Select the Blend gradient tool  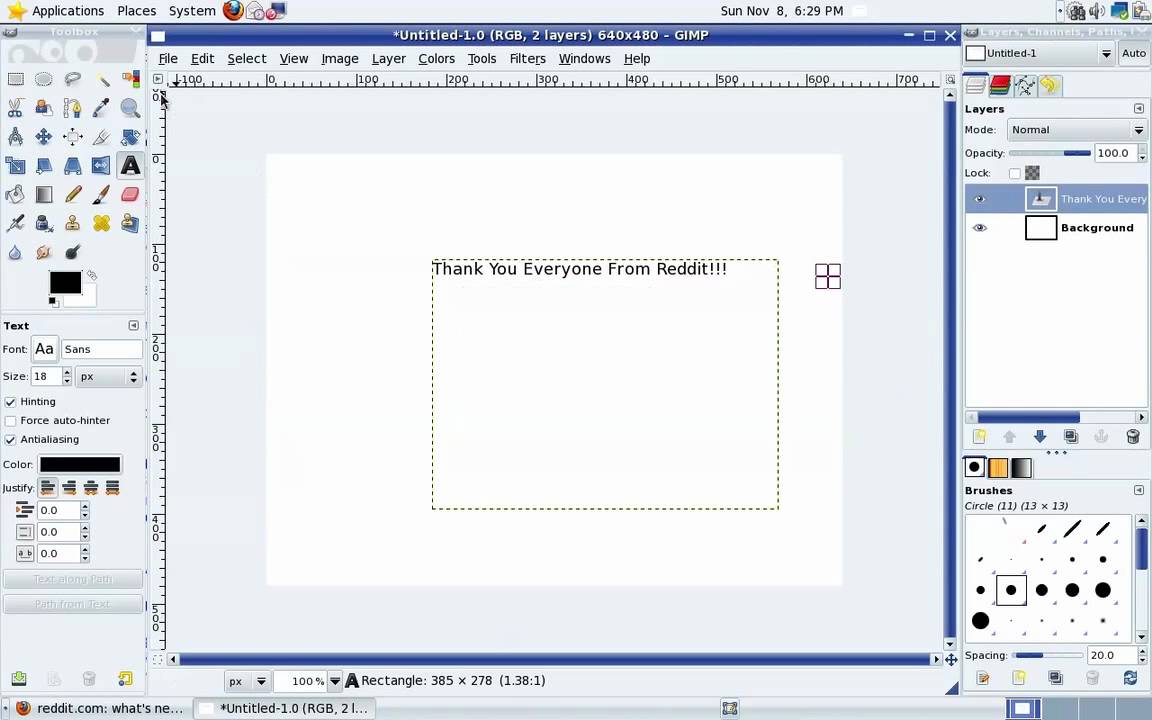point(44,194)
